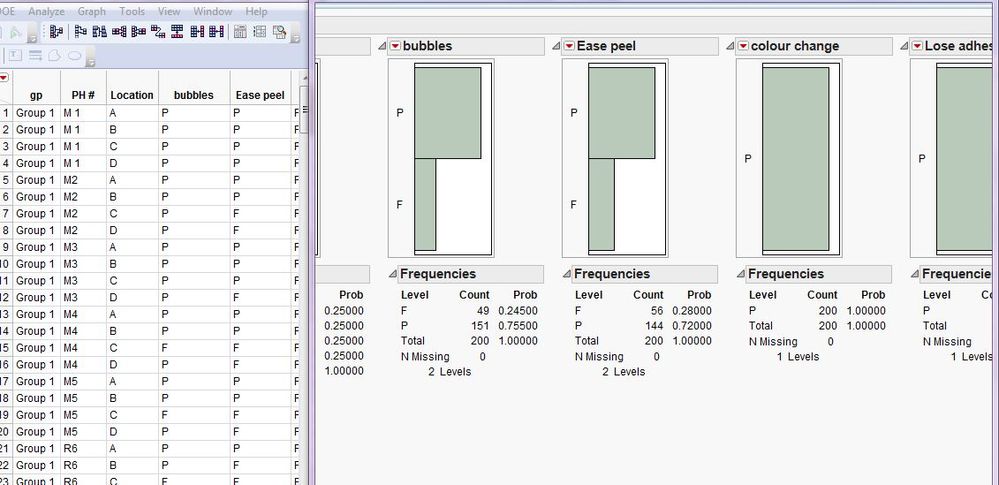This screenshot has height=485, width=999.
Task: Collapse the bubbles report outline
Action: [x=382, y=46]
